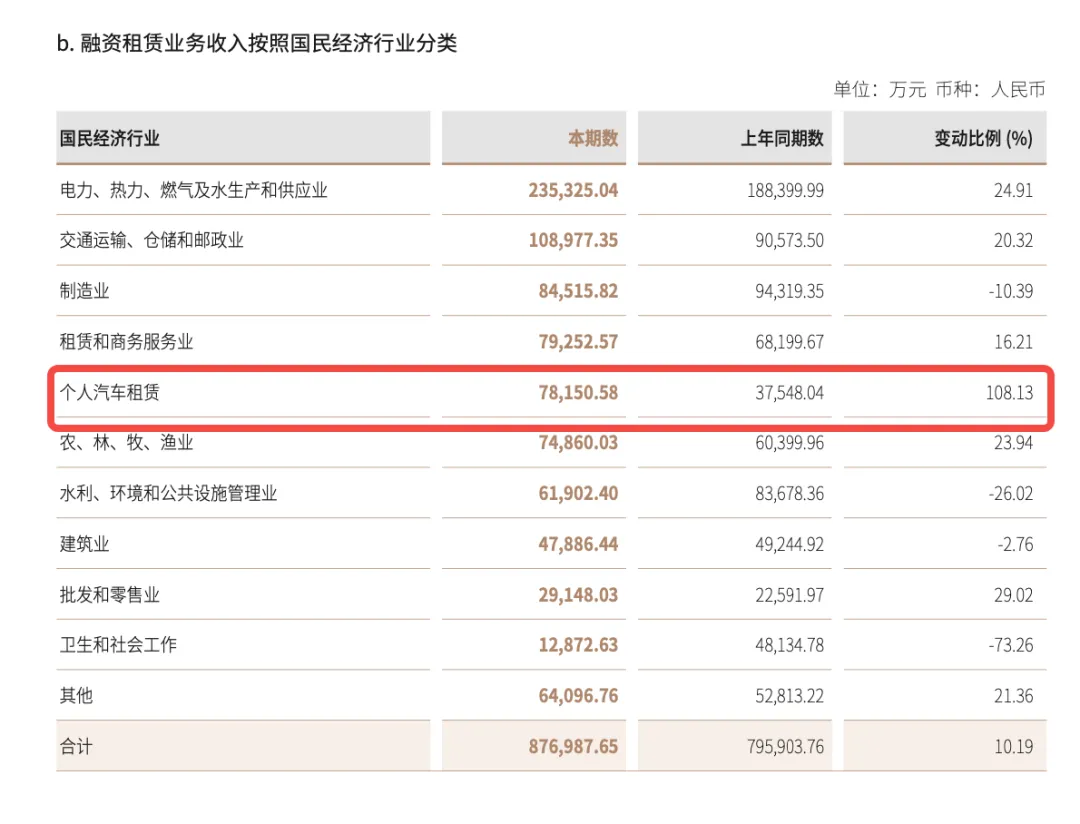
Task: Click the 108.13 change percentage
Action: (x=1010, y=393)
